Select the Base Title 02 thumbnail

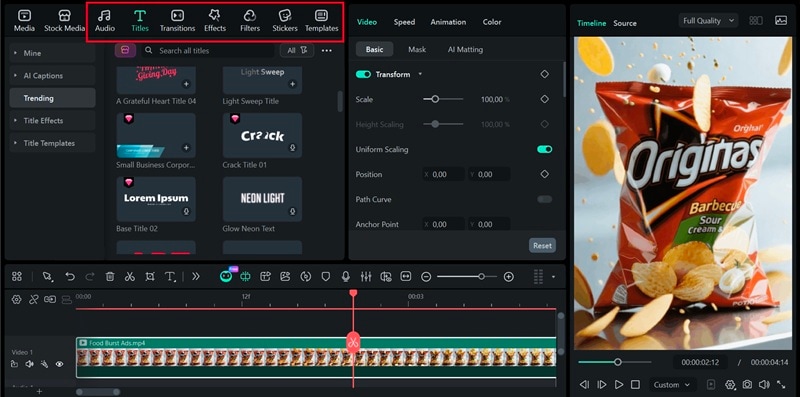click(x=156, y=199)
